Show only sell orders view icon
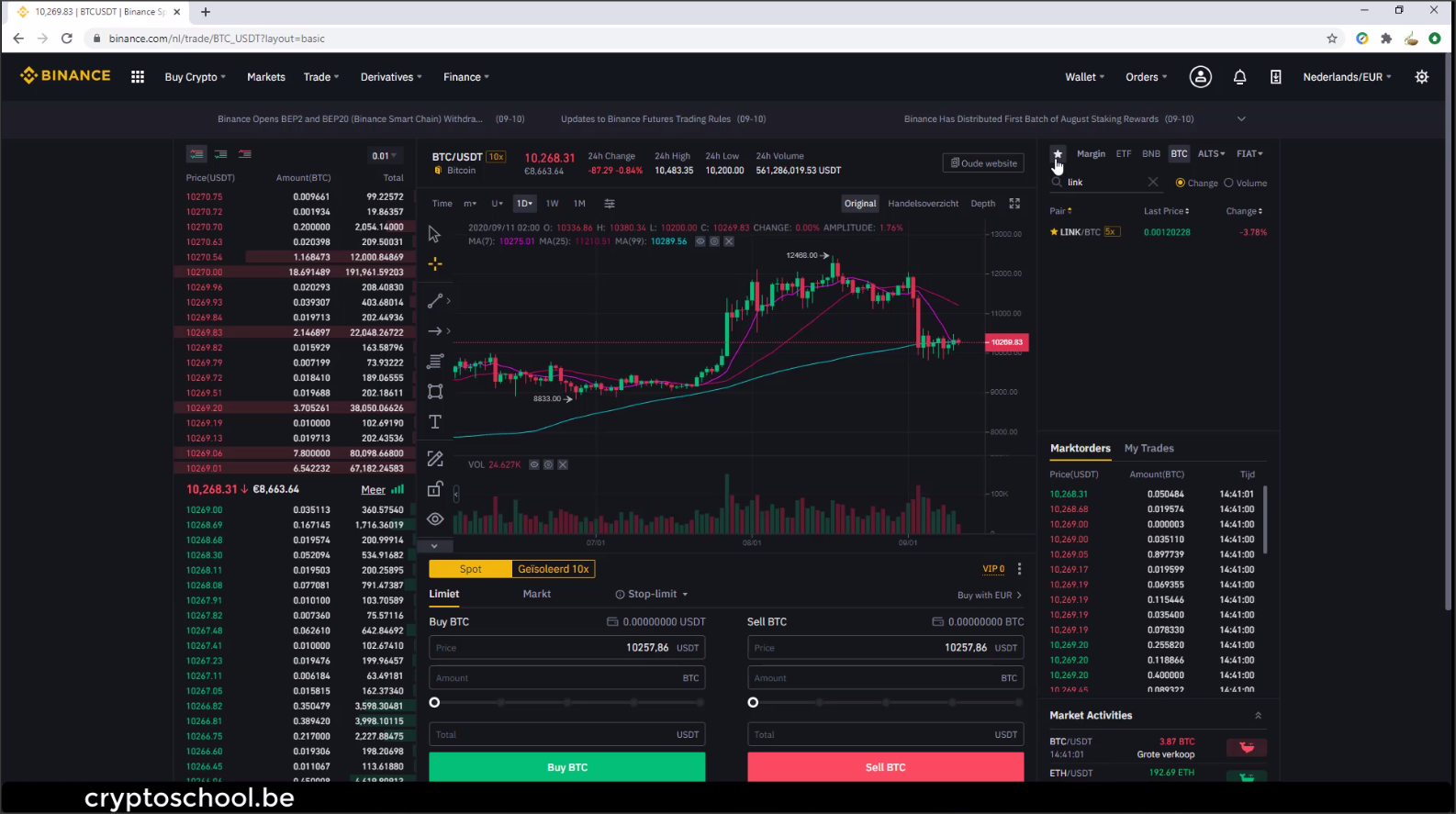 pos(245,154)
